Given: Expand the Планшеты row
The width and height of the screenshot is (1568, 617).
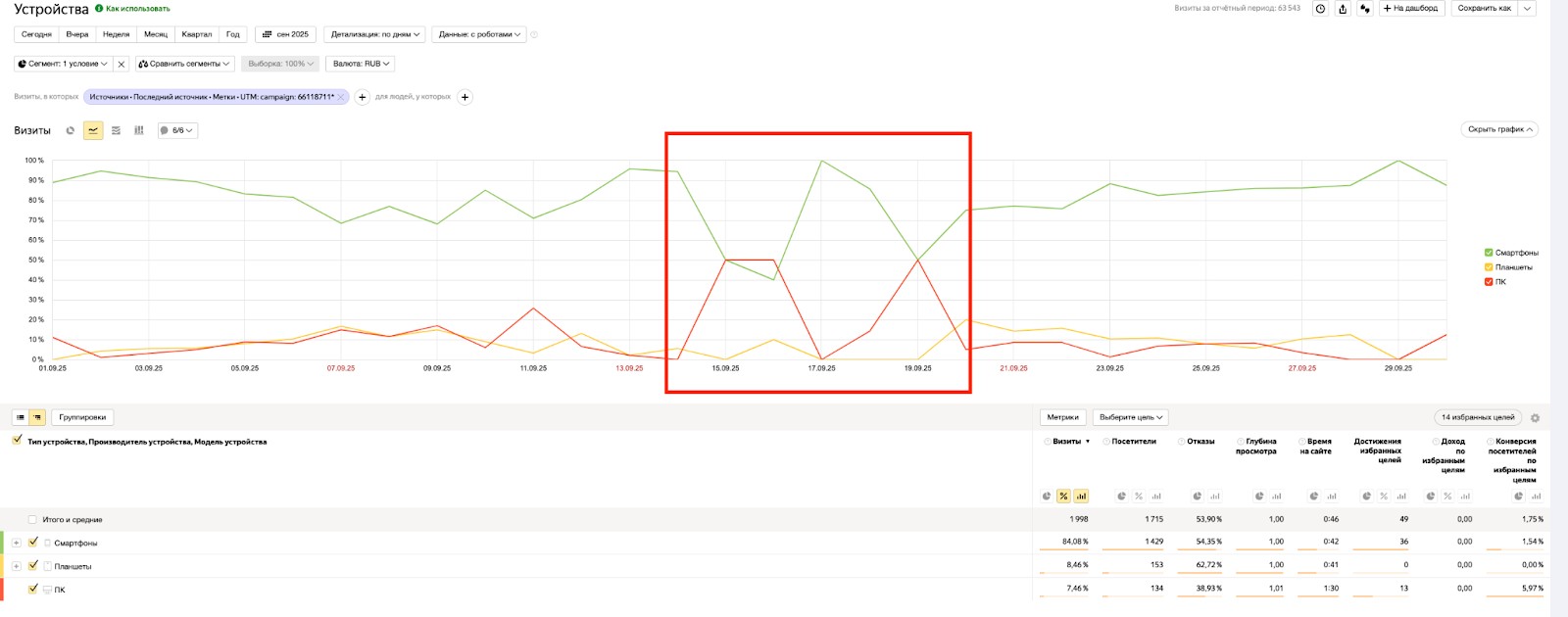Looking at the screenshot, I should pos(16,566).
